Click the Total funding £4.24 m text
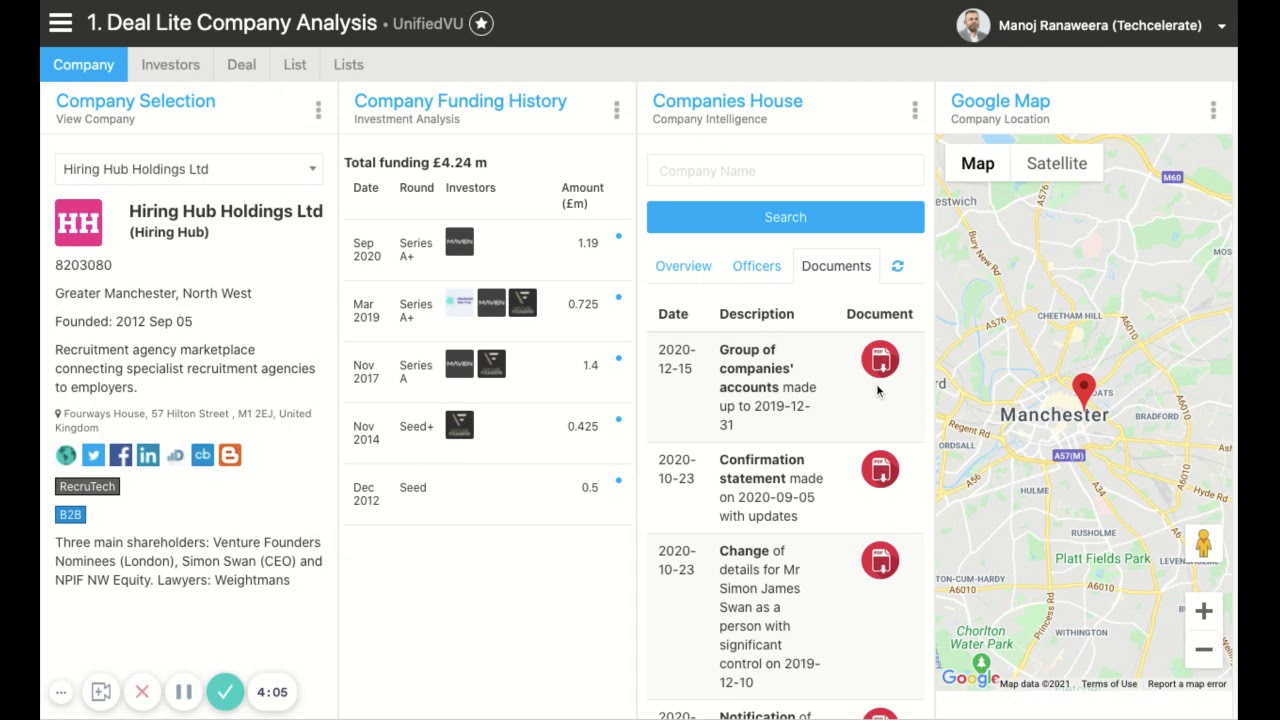The image size is (1280, 720). (x=415, y=162)
